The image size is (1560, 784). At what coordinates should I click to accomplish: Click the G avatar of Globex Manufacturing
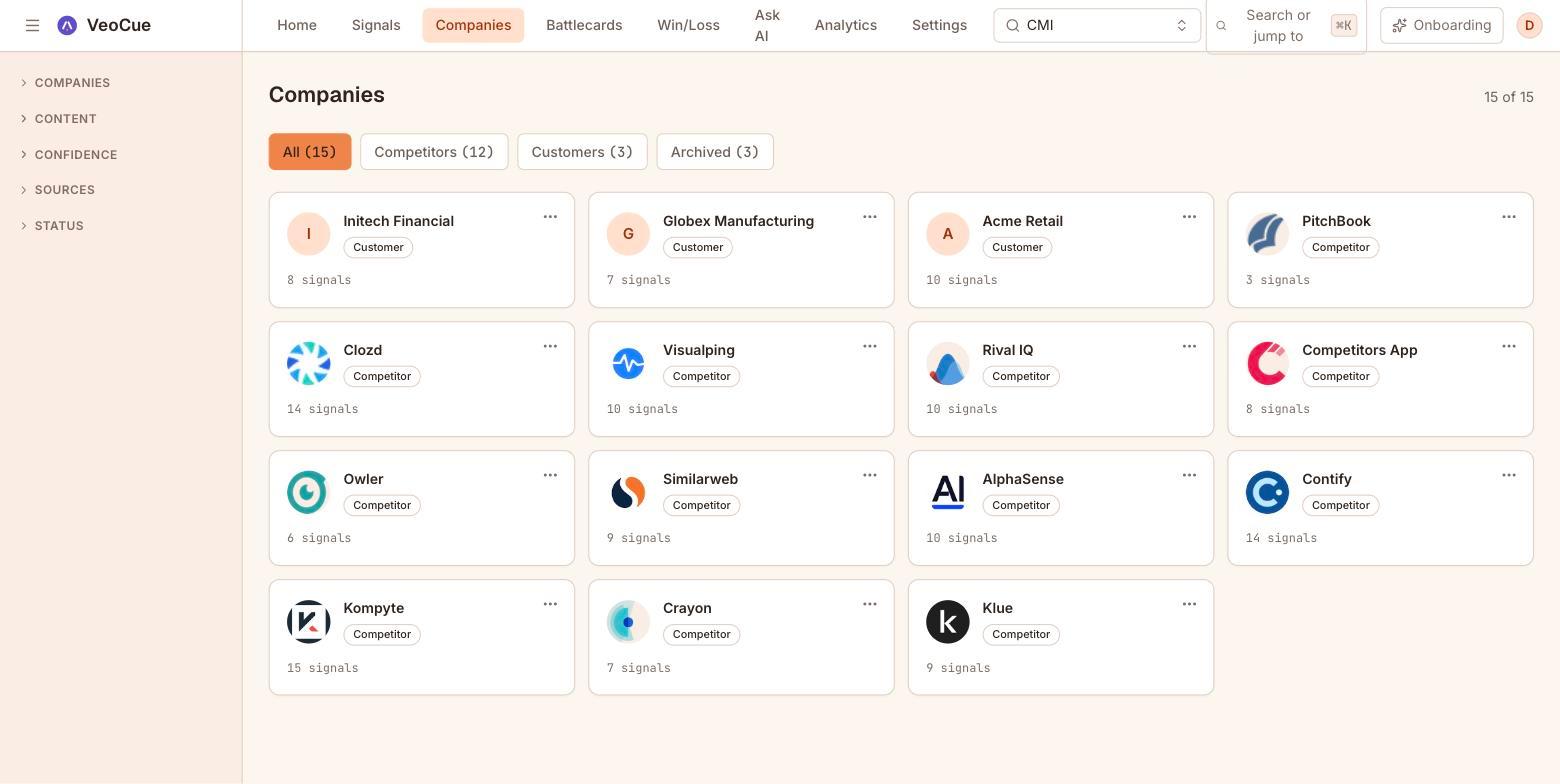(628, 234)
